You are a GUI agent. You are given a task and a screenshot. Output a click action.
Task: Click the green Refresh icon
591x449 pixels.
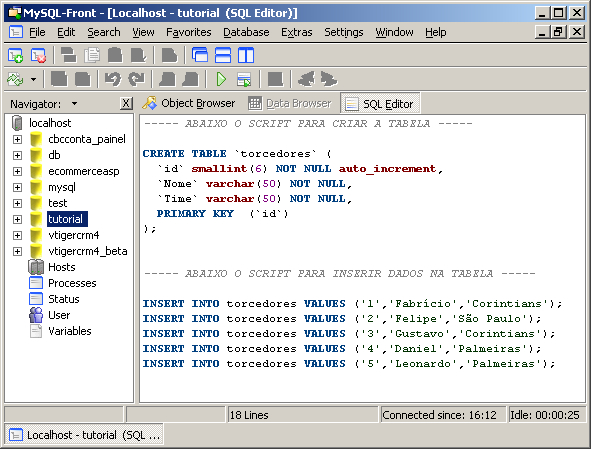click(15, 79)
